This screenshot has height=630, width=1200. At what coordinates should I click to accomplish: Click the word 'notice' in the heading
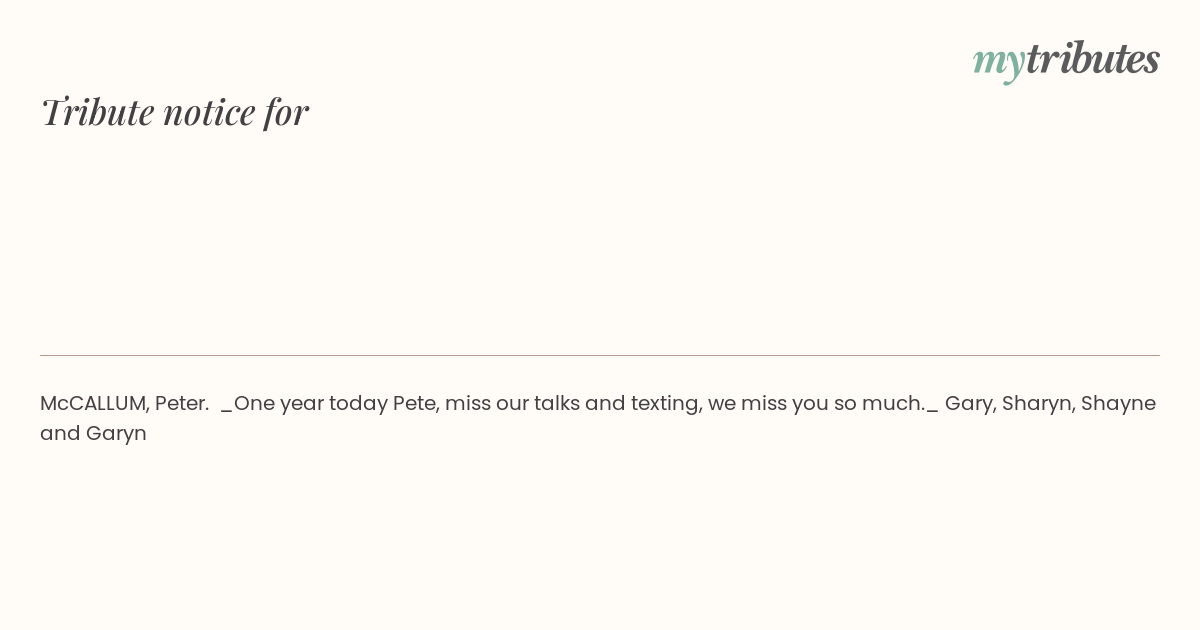pos(209,113)
